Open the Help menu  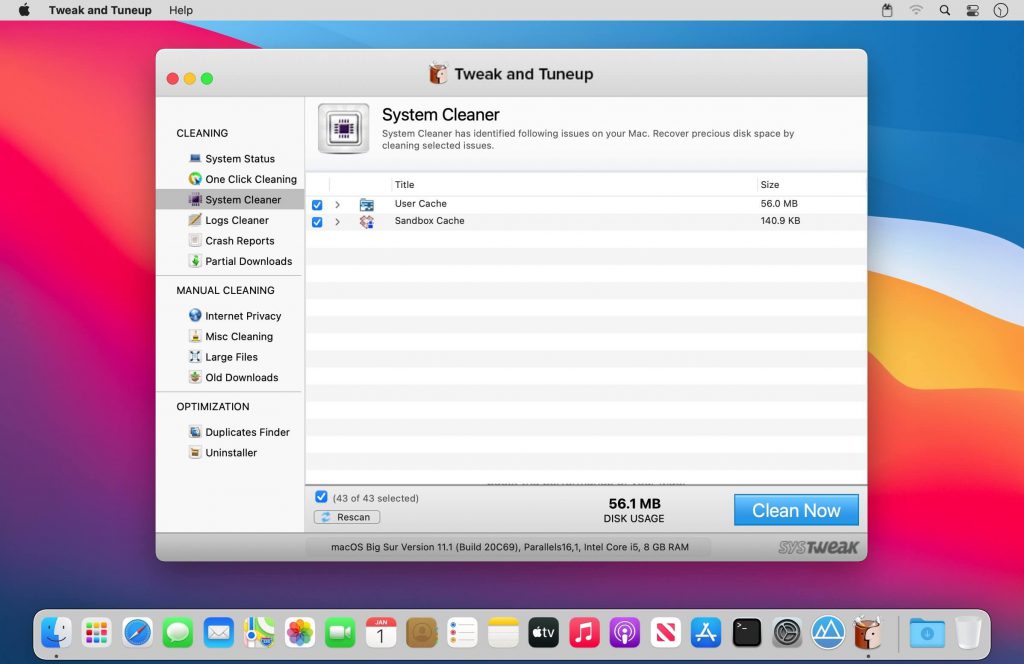[181, 10]
